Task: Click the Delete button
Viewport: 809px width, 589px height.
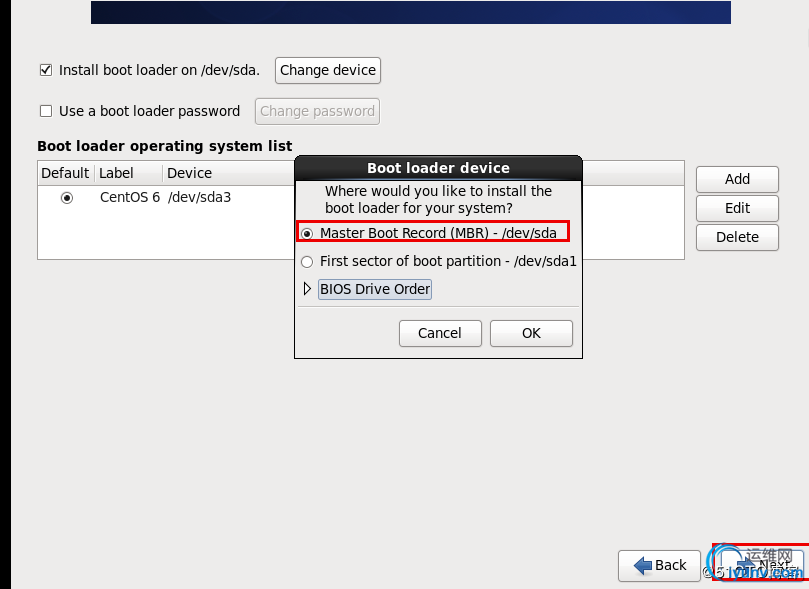Action: coord(737,237)
